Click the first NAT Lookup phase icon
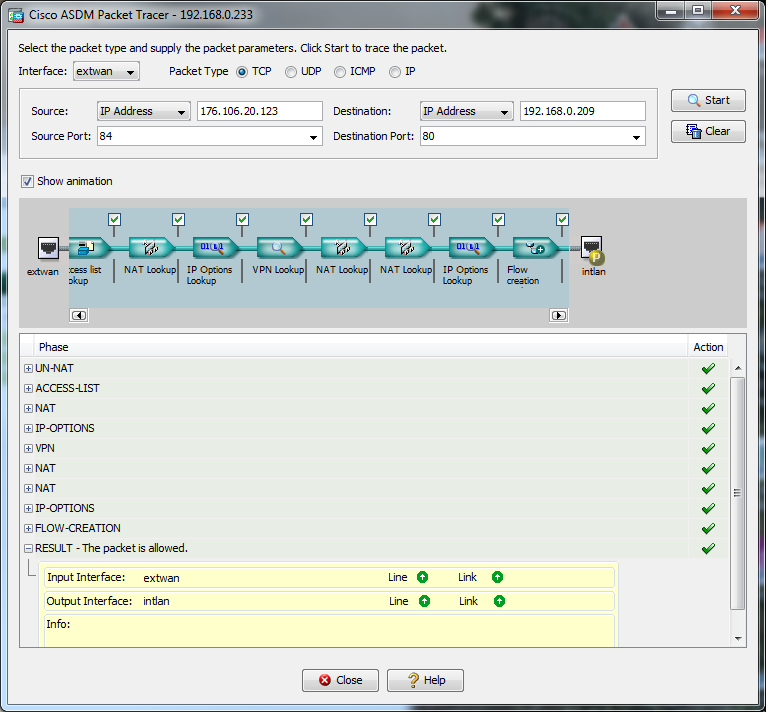Viewport: 766px width, 712px height. tap(151, 248)
